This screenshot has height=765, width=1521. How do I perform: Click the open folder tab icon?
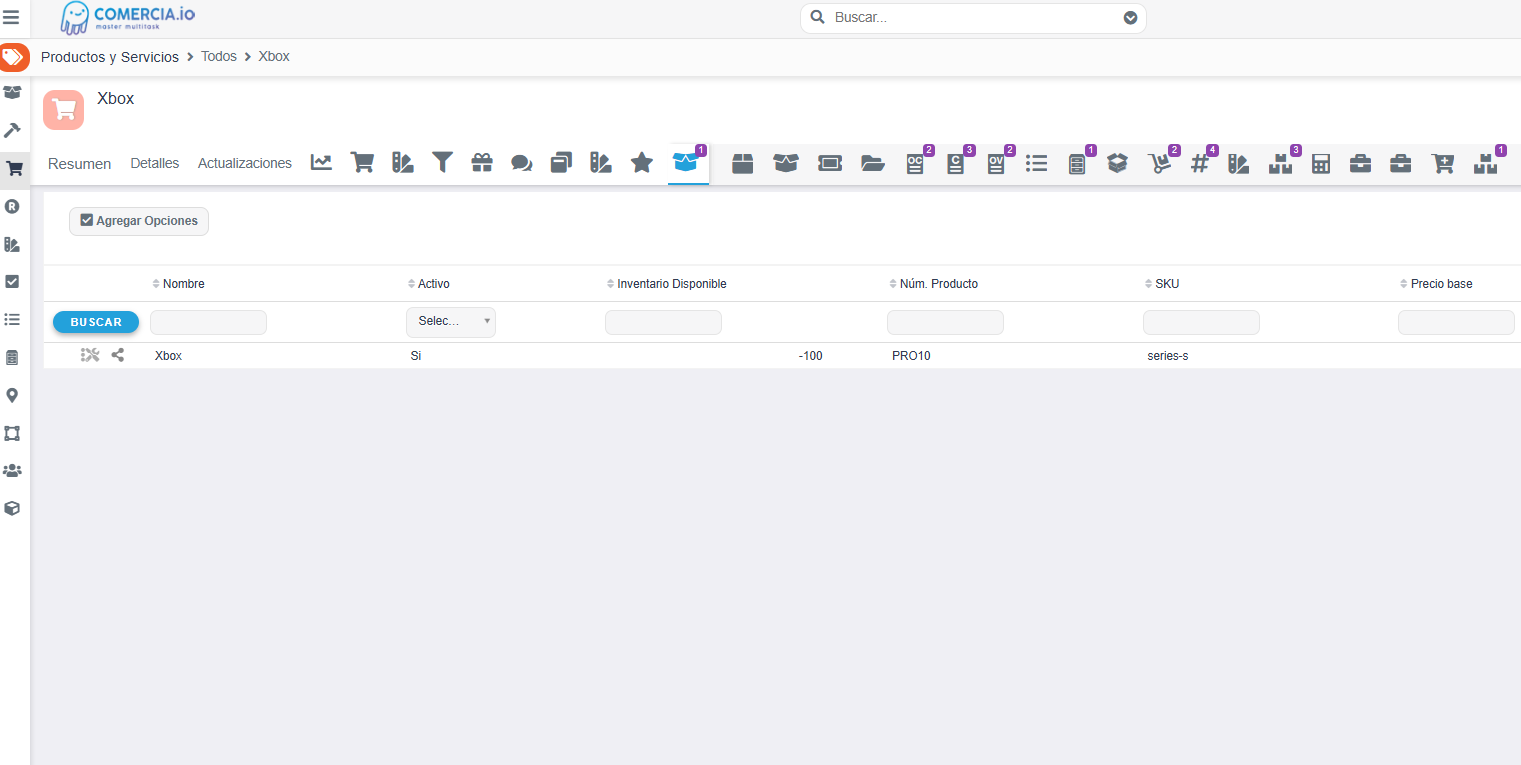[873, 163]
